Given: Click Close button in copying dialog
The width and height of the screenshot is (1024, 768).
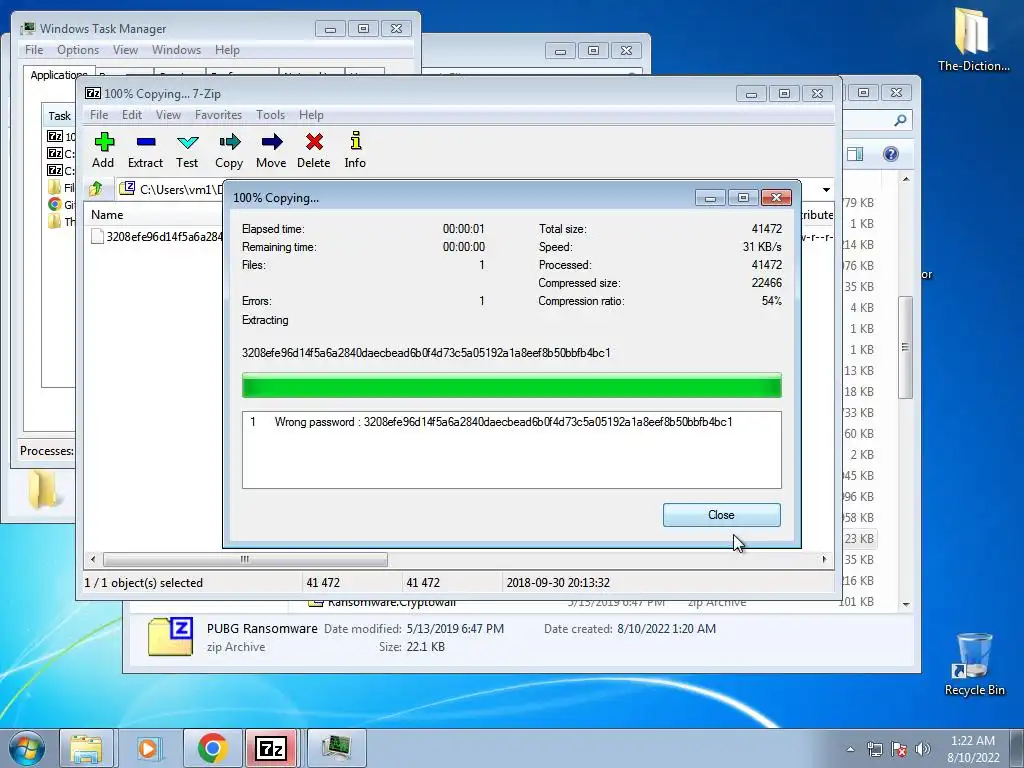Looking at the screenshot, I should [722, 515].
